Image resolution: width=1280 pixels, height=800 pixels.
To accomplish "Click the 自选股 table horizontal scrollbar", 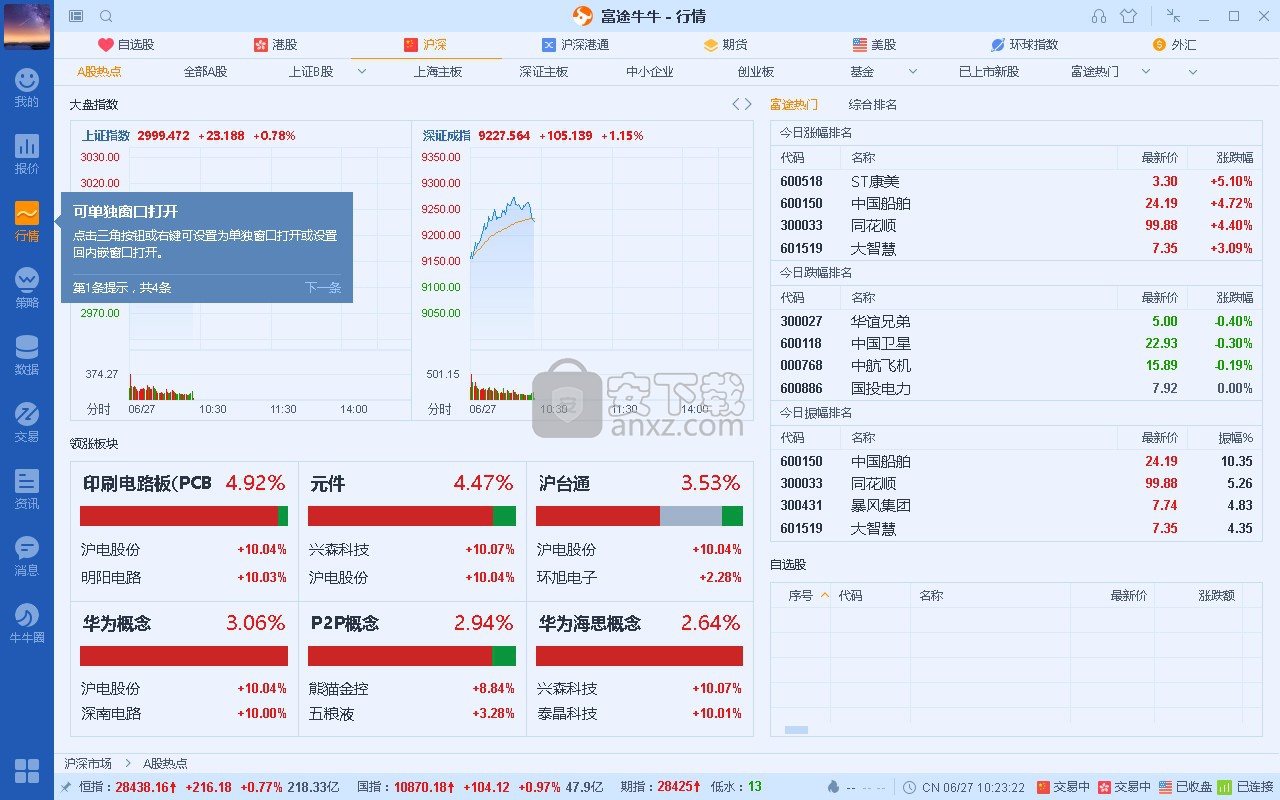I will point(796,730).
